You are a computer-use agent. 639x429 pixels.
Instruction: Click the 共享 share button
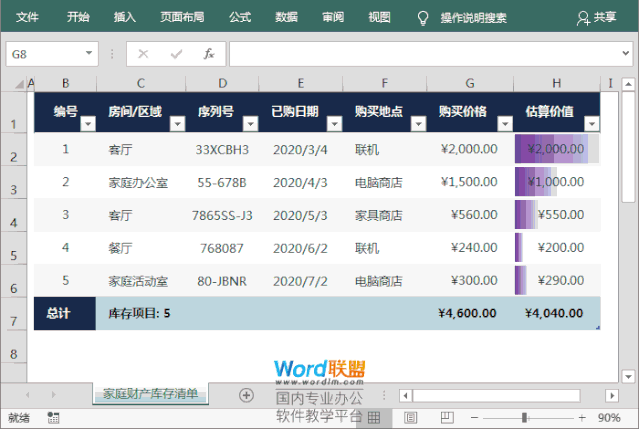[597, 18]
